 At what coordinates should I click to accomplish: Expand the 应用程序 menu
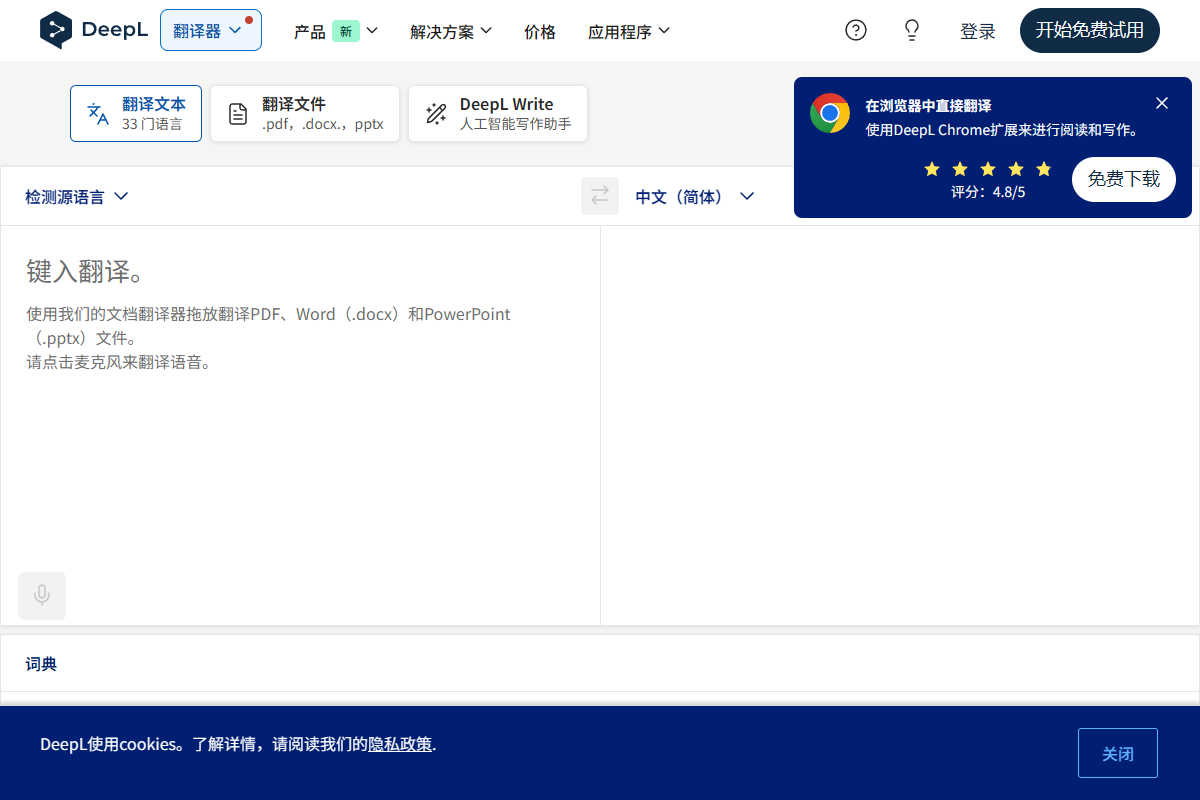coord(629,31)
